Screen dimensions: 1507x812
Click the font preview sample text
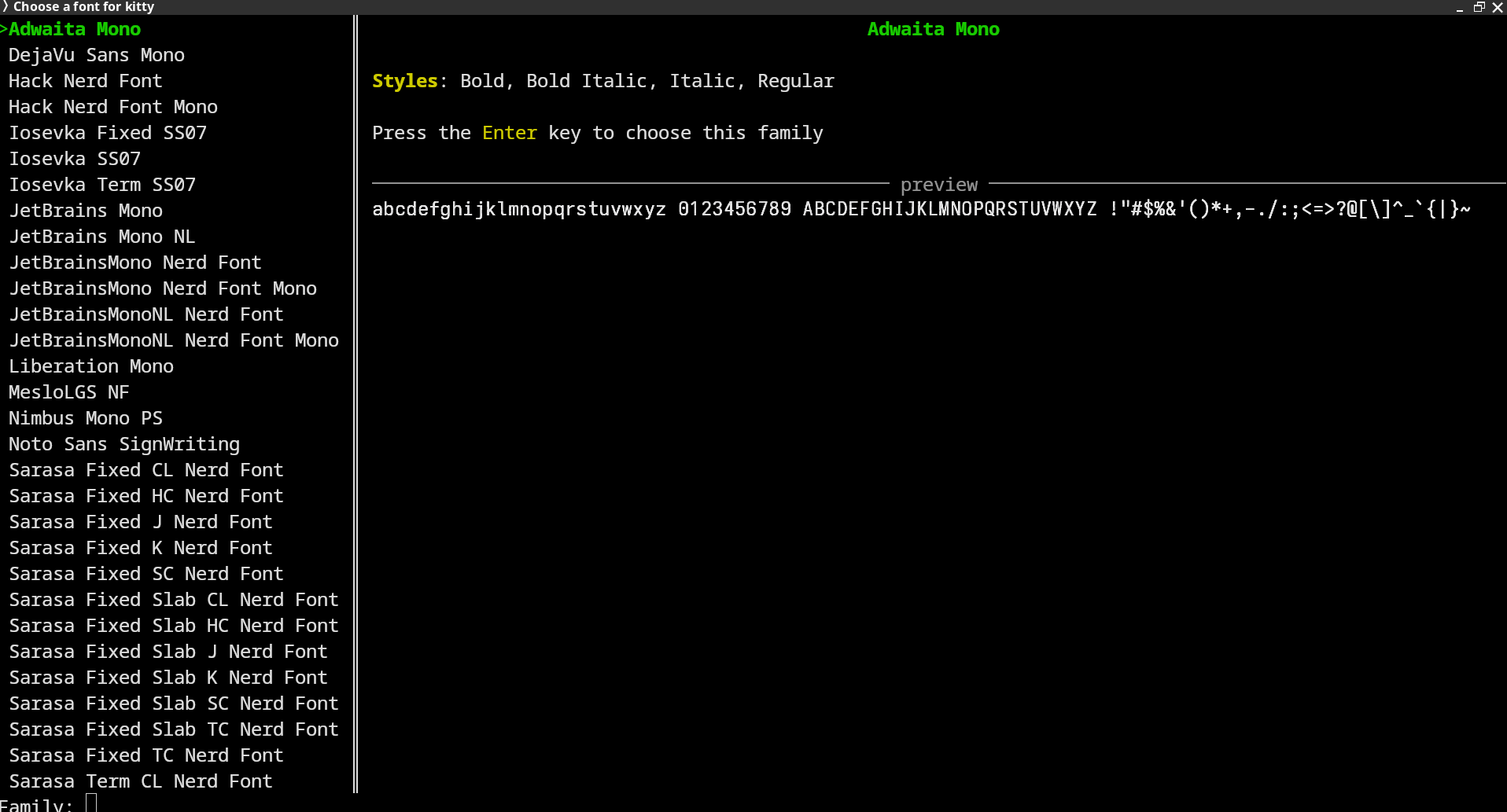tap(921, 209)
